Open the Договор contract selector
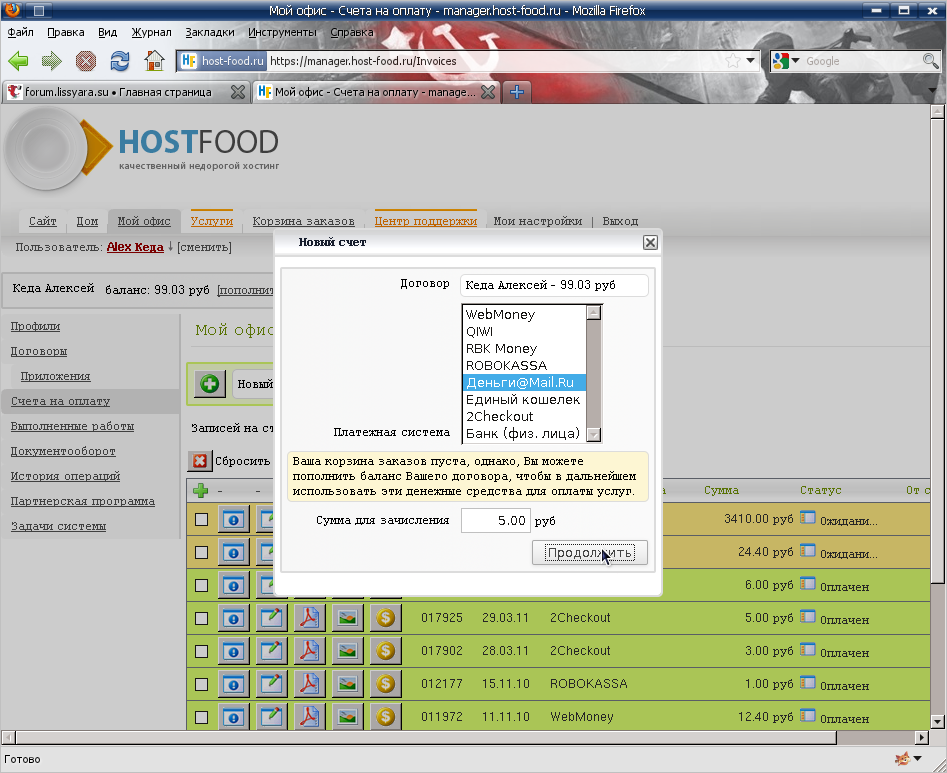The height and width of the screenshot is (773, 947). coord(554,285)
